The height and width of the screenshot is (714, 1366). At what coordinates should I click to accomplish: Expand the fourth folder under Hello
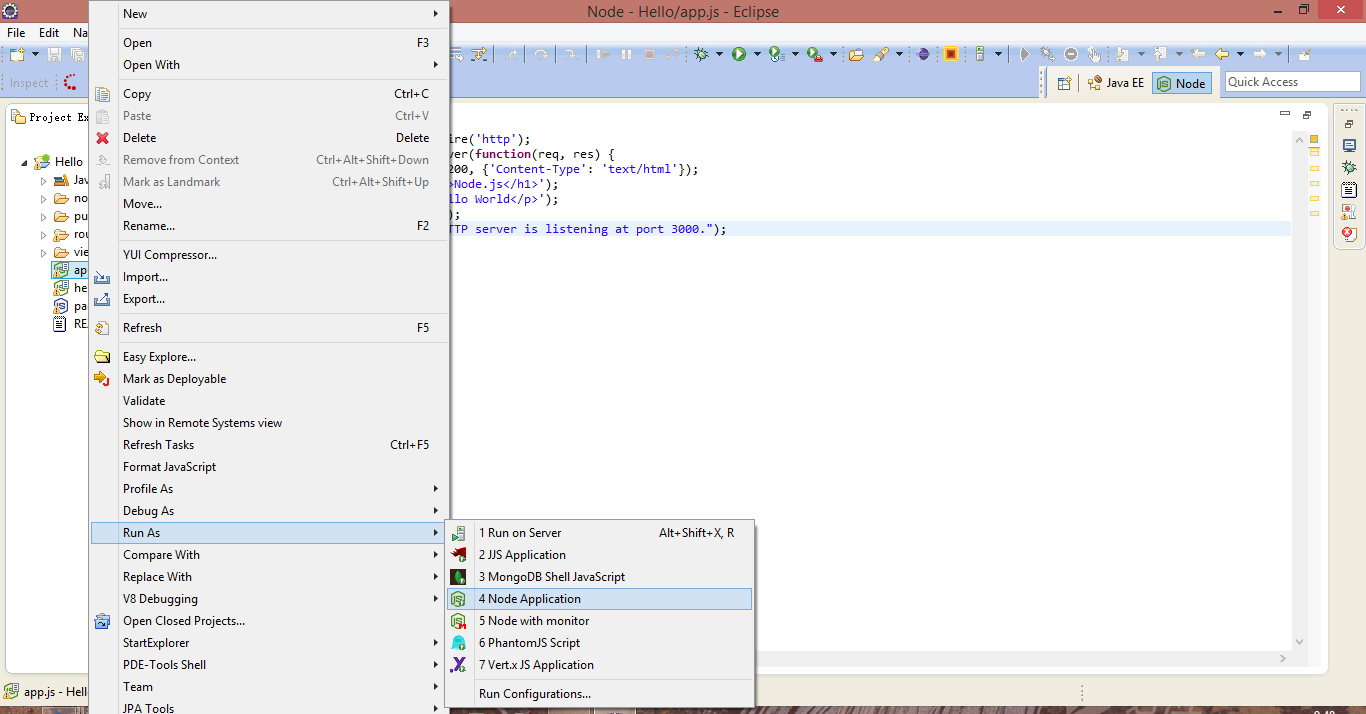[x=43, y=235]
